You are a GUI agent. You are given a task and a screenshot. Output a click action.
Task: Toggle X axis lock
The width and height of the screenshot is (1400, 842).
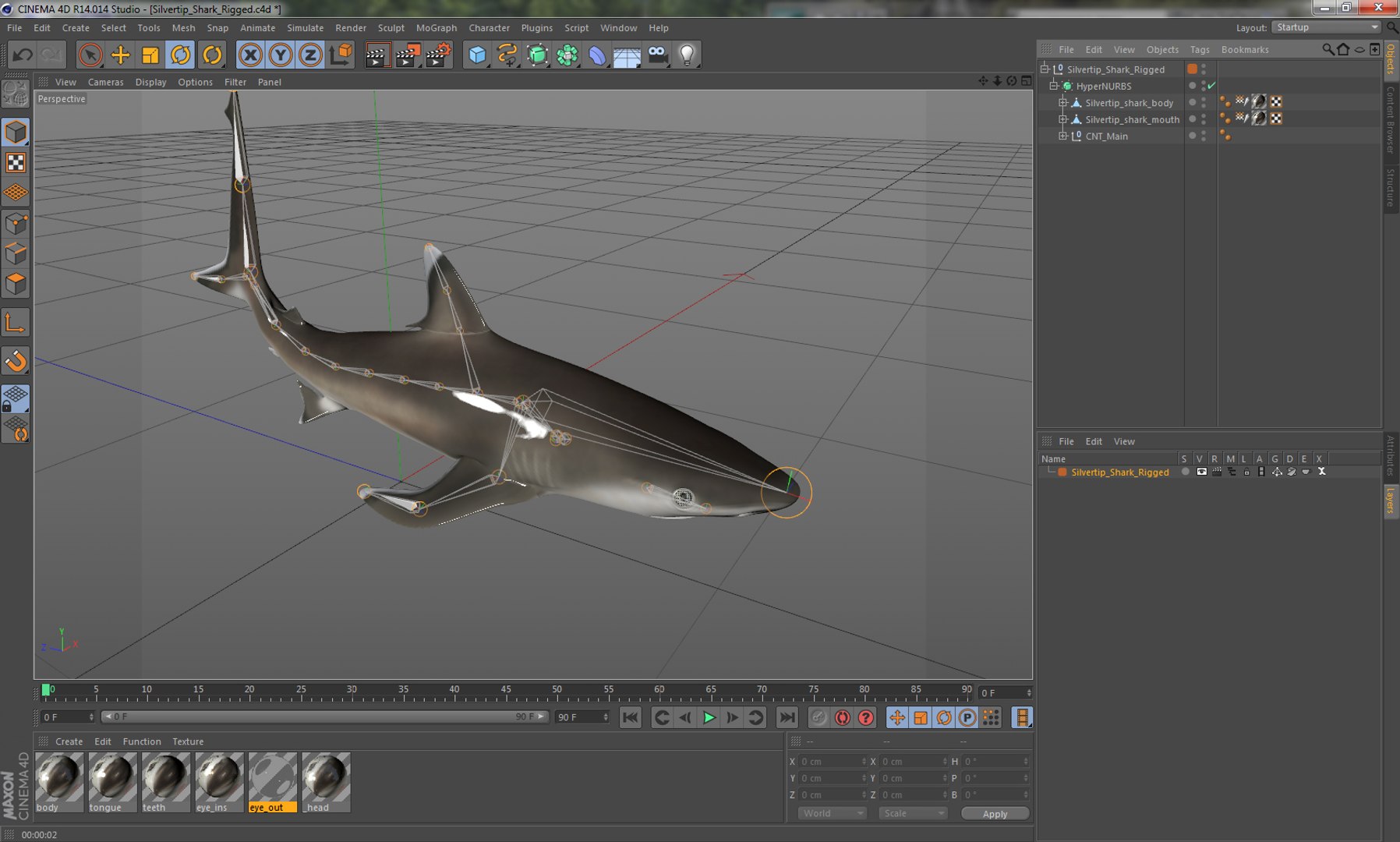pos(250,55)
